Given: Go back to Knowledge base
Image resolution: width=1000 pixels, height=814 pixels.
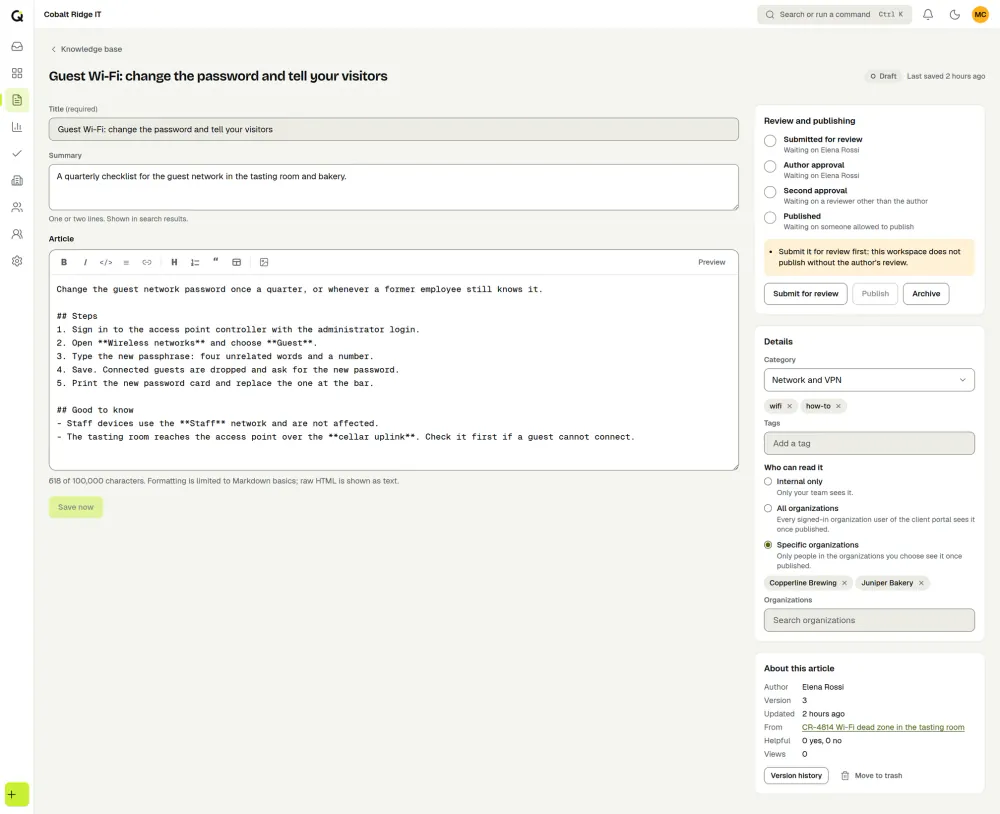Looking at the screenshot, I should [86, 49].
